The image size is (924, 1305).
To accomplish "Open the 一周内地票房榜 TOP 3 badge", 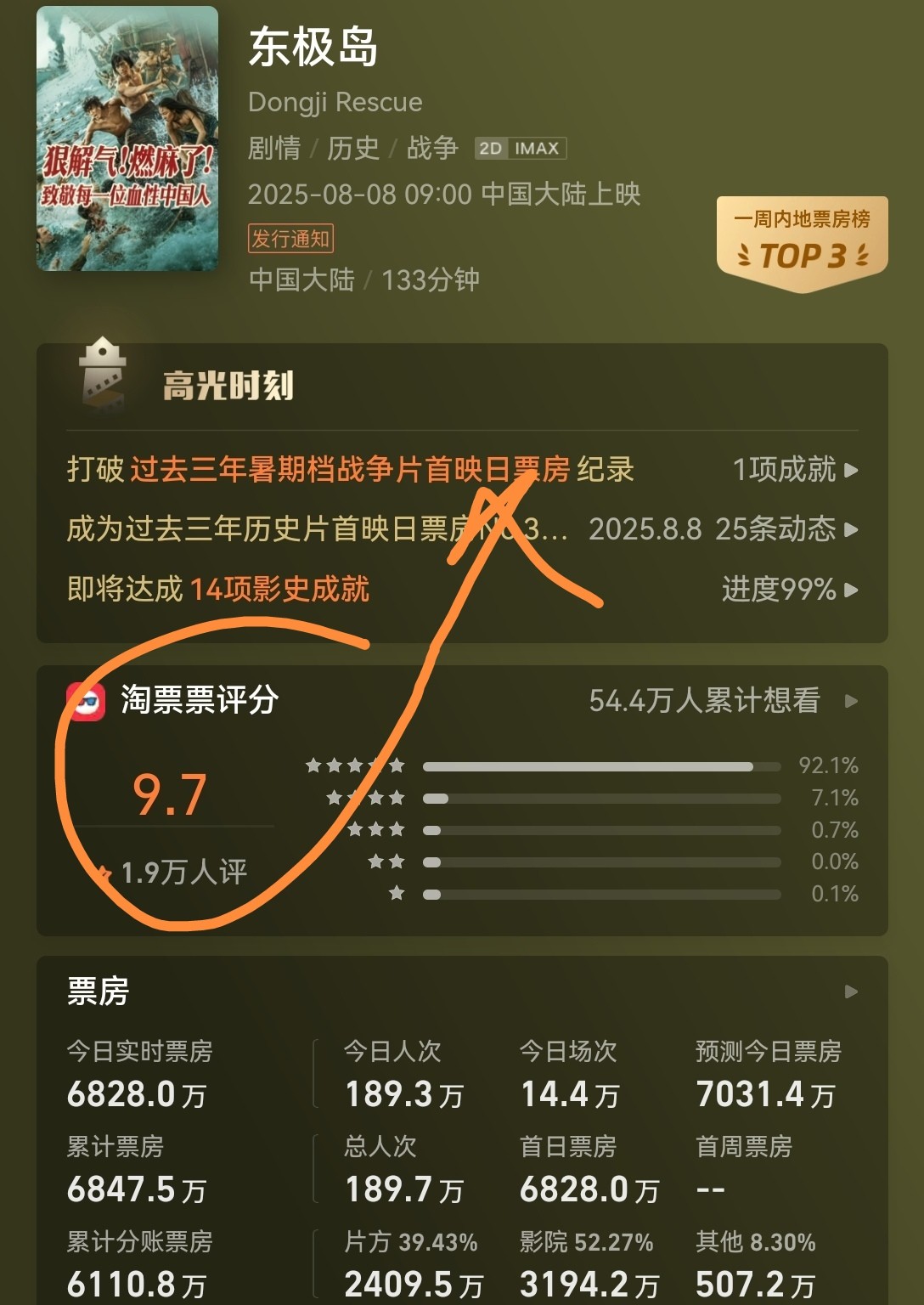I will (x=803, y=244).
